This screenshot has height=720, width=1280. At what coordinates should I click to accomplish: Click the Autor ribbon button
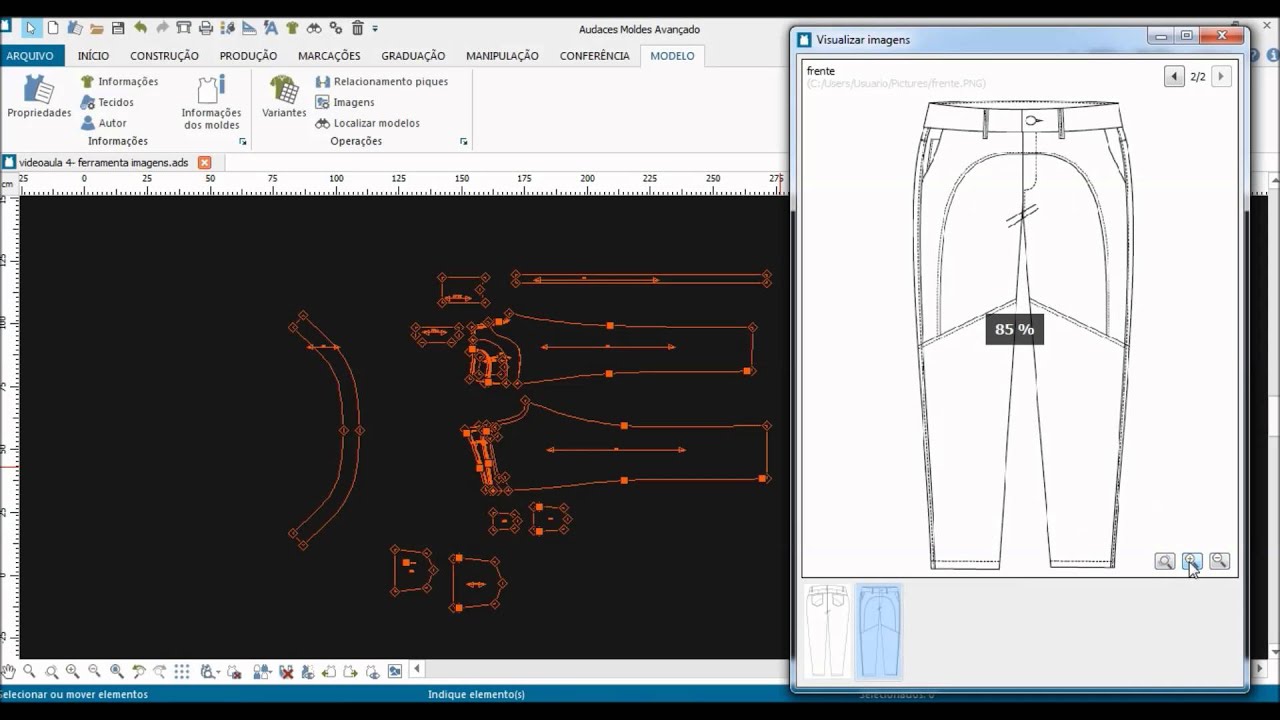pyautogui.click(x=104, y=123)
